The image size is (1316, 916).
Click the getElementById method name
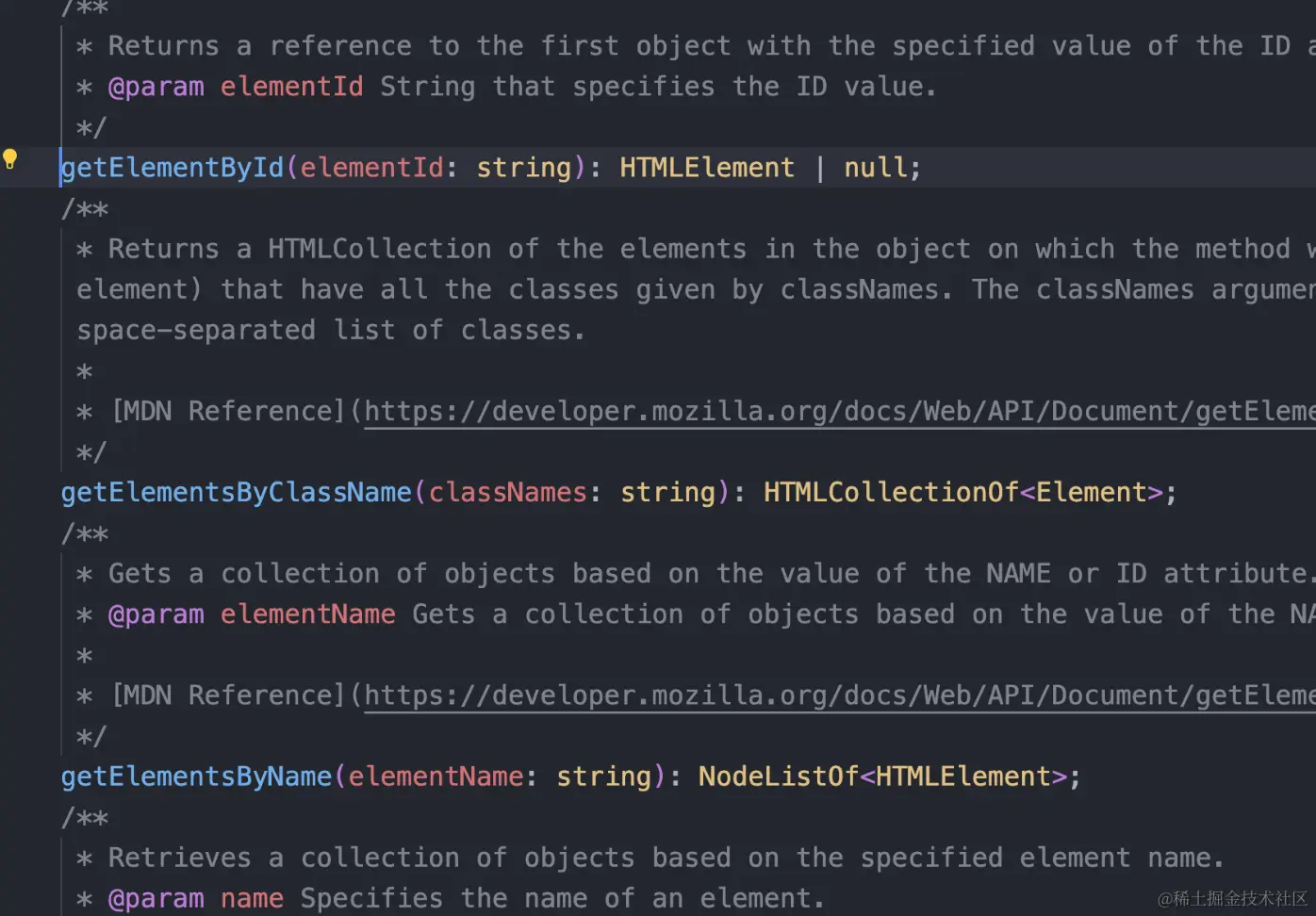pyautogui.click(x=173, y=168)
